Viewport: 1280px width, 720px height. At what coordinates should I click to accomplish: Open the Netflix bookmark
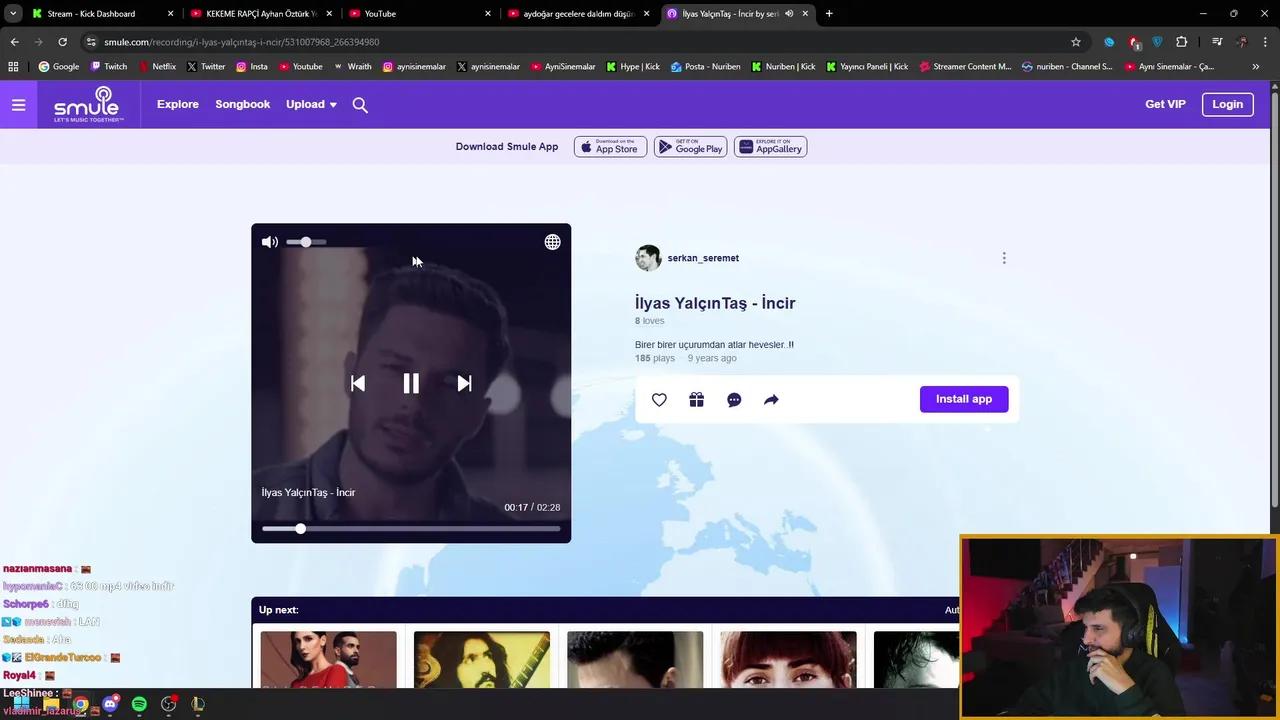coord(156,67)
